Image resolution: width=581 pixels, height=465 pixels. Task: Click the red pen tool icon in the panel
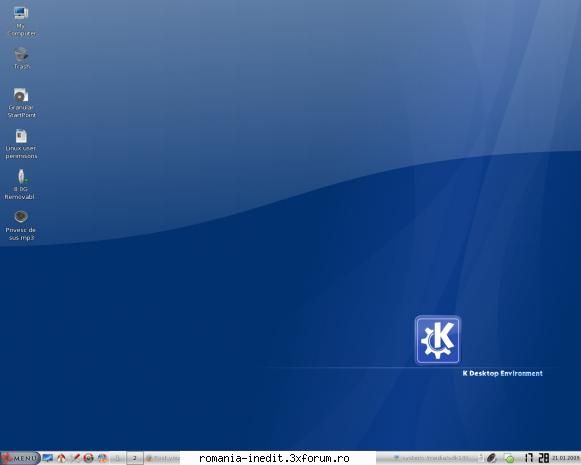(75, 458)
